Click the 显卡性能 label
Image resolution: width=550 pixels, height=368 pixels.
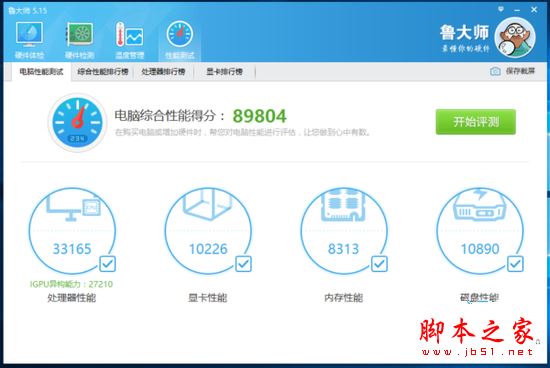click(208, 298)
